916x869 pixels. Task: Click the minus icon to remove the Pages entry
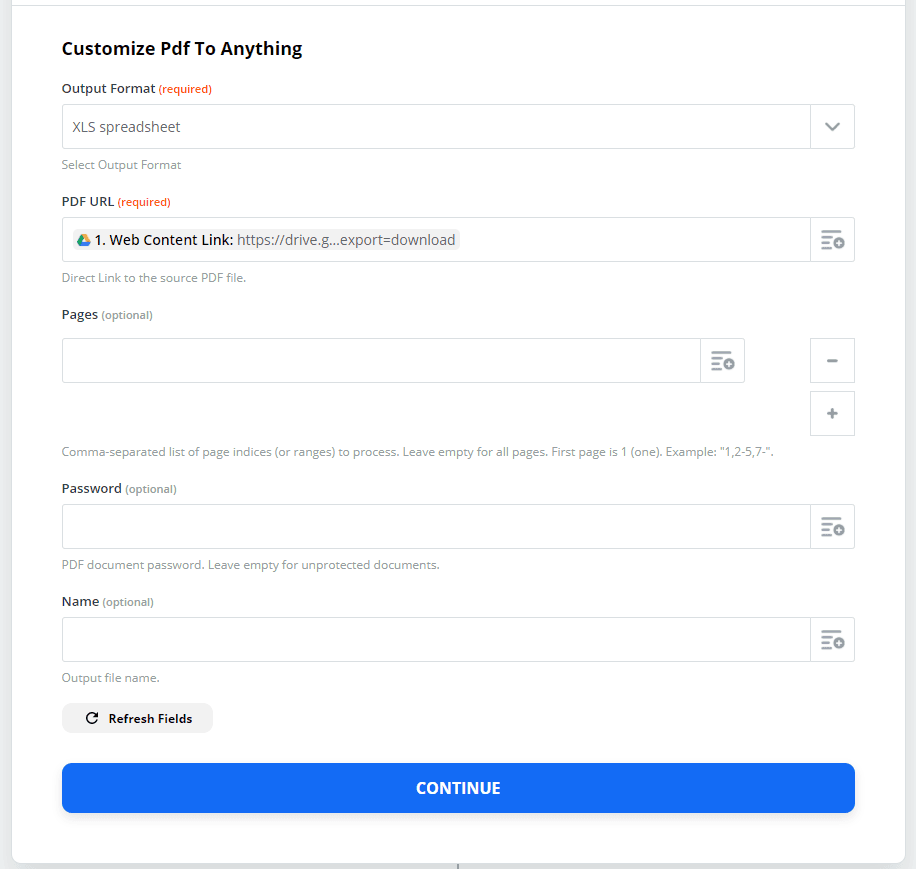[832, 360]
